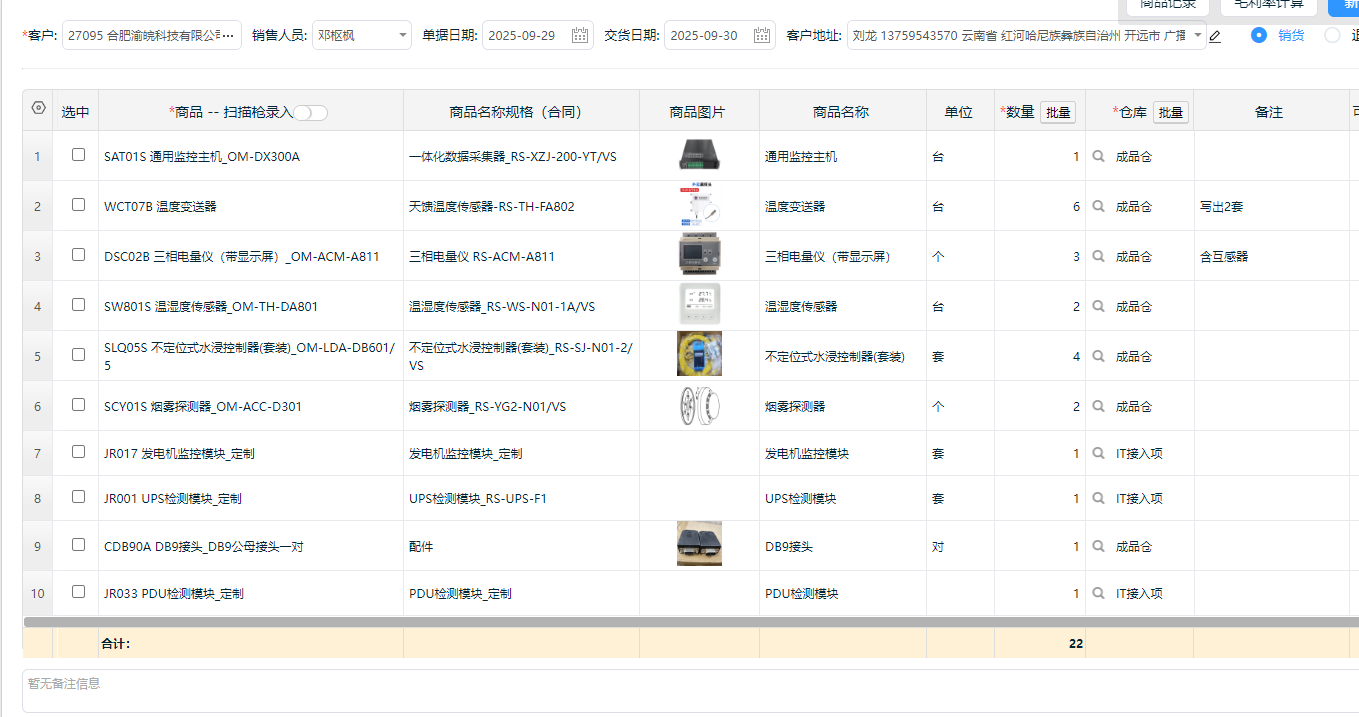Toggle the 扫描枪录入 switch
This screenshot has height=717, width=1359.
point(310,113)
